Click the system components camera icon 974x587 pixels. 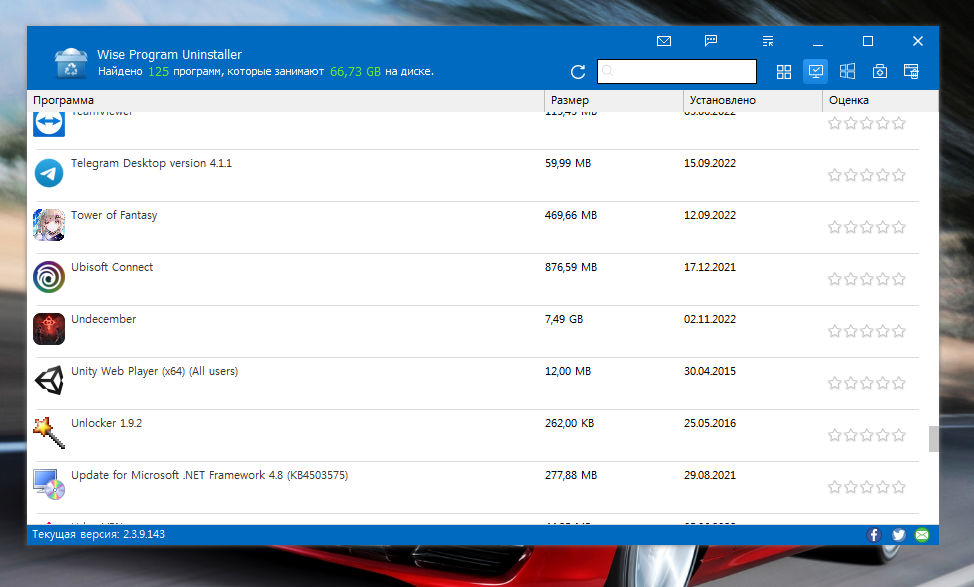point(880,71)
